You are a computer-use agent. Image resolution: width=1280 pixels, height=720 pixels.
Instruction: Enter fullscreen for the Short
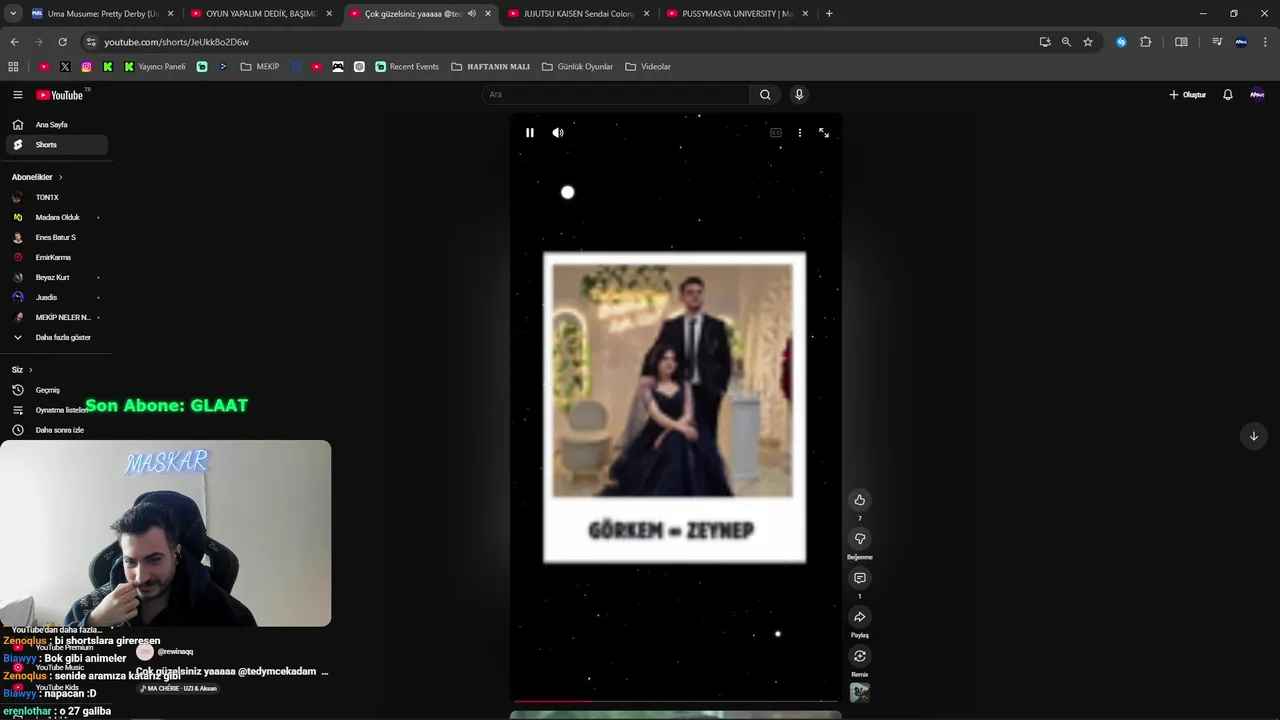tap(824, 132)
